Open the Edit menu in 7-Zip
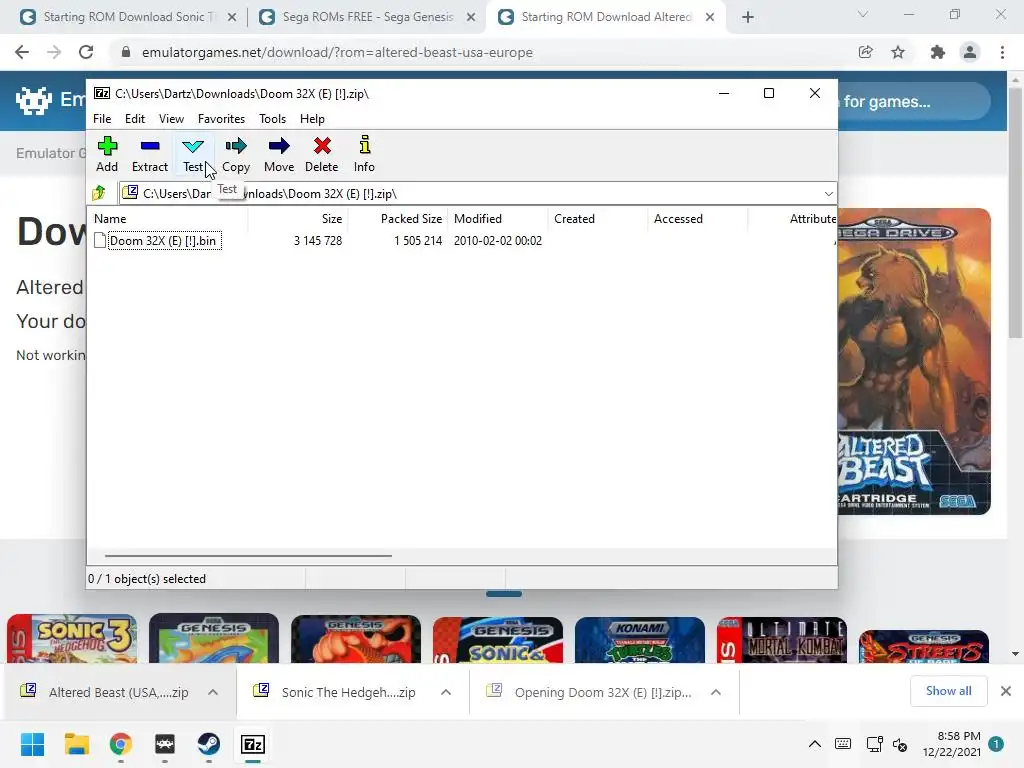 pos(135,119)
